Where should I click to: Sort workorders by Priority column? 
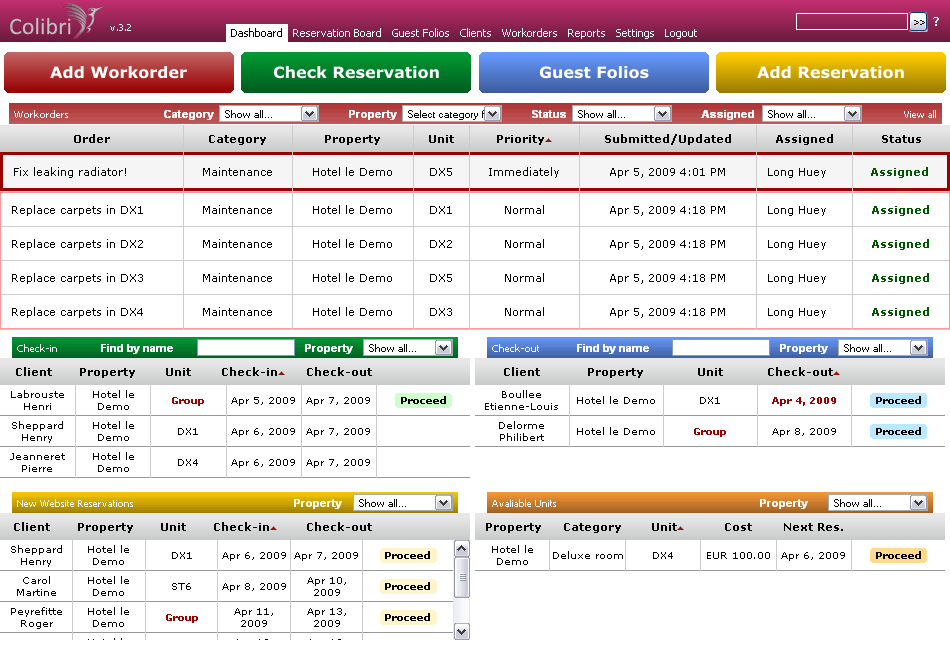click(x=523, y=139)
